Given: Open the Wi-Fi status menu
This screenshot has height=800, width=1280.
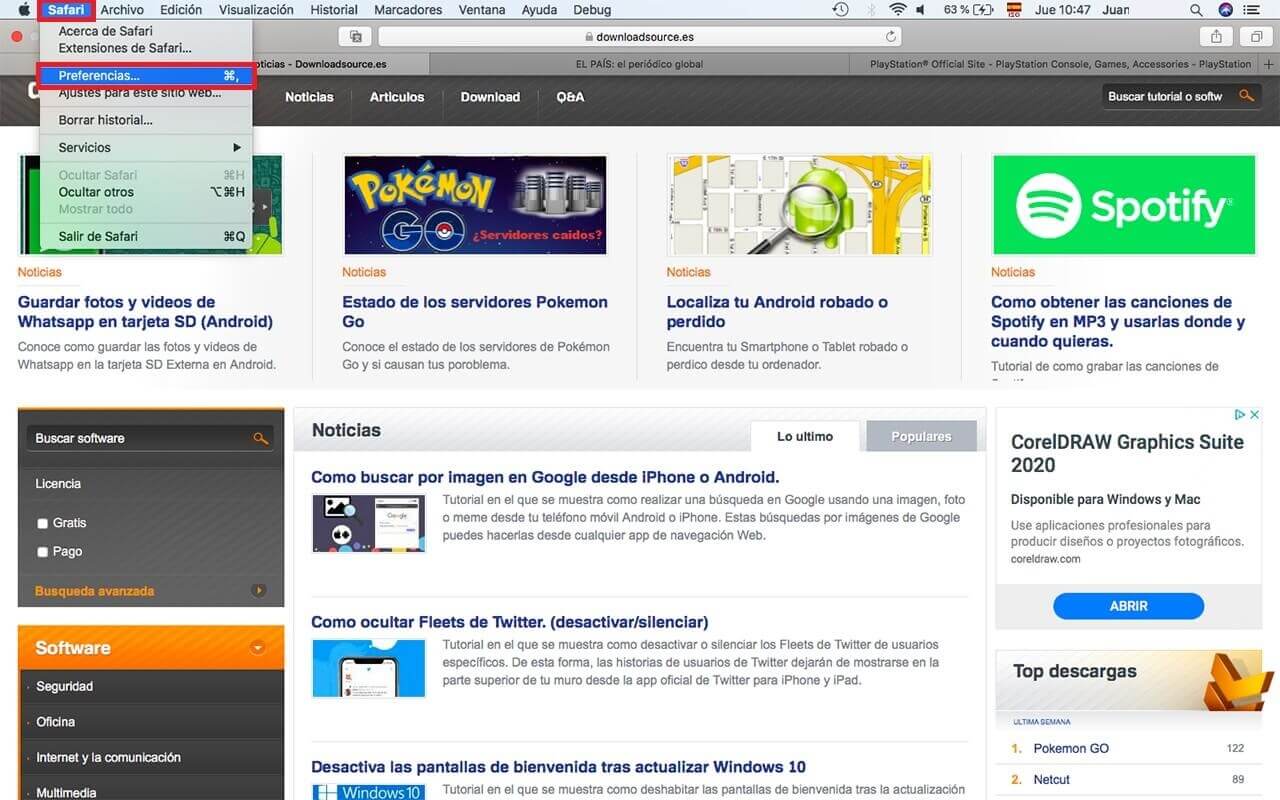Looking at the screenshot, I should (x=897, y=10).
